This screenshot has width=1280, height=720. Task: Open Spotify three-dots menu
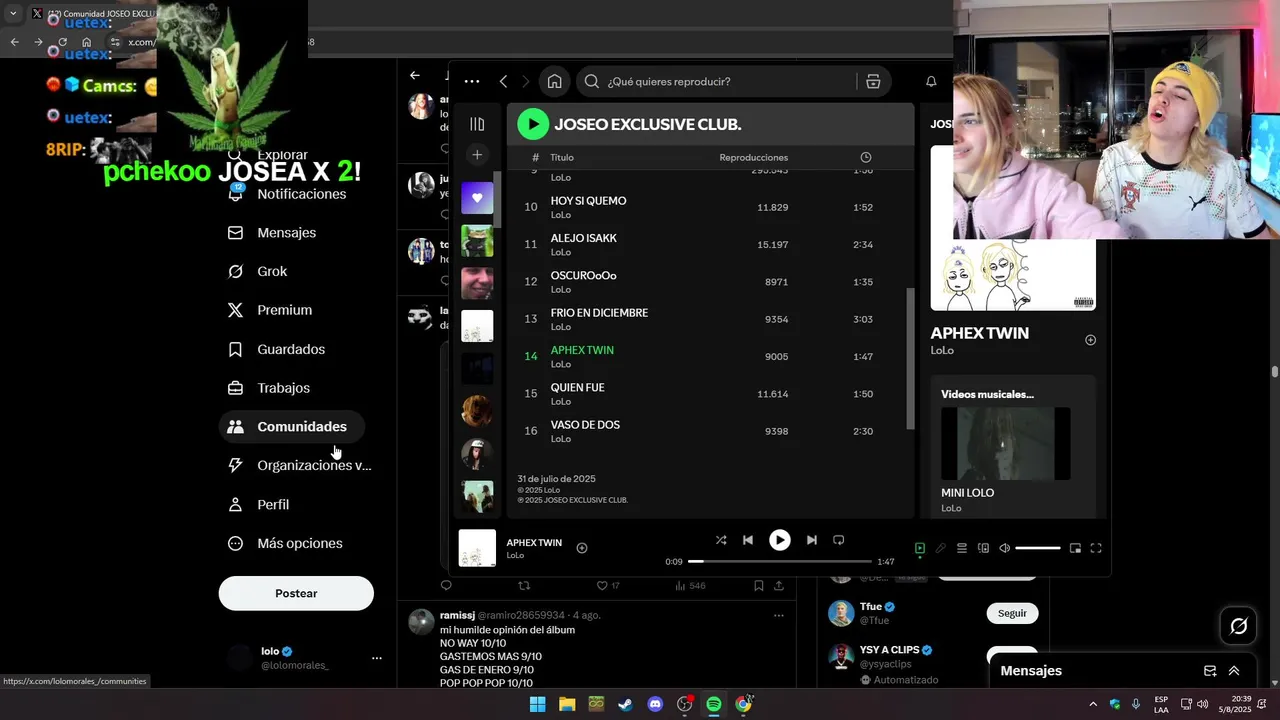tap(472, 82)
